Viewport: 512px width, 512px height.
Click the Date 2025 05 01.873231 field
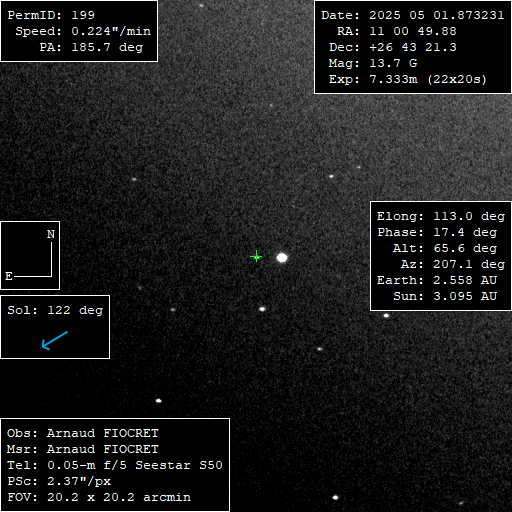point(413,15)
